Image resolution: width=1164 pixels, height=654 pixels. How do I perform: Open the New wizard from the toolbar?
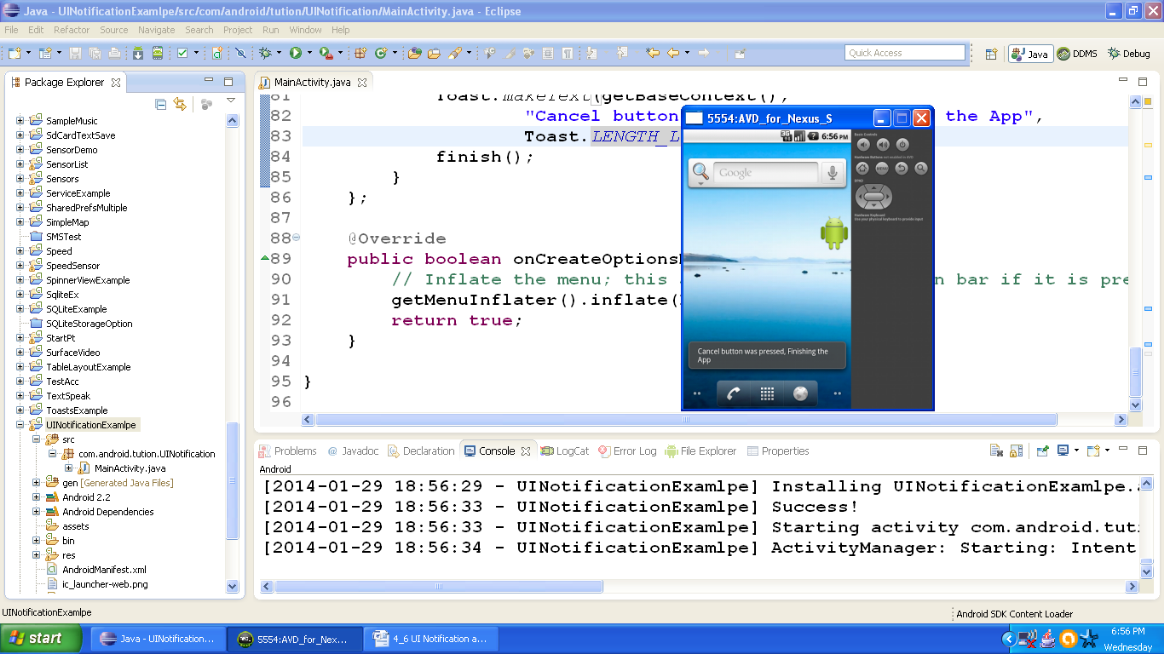click(14, 52)
